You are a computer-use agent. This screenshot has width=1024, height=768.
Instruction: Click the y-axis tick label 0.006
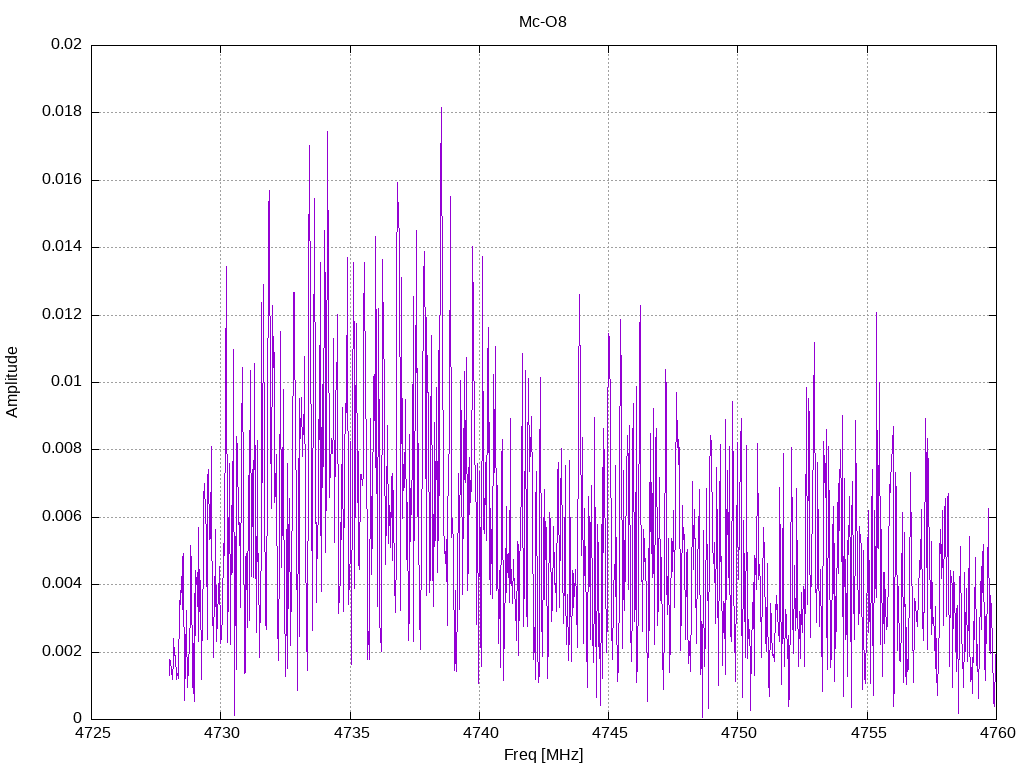pos(62,517)
